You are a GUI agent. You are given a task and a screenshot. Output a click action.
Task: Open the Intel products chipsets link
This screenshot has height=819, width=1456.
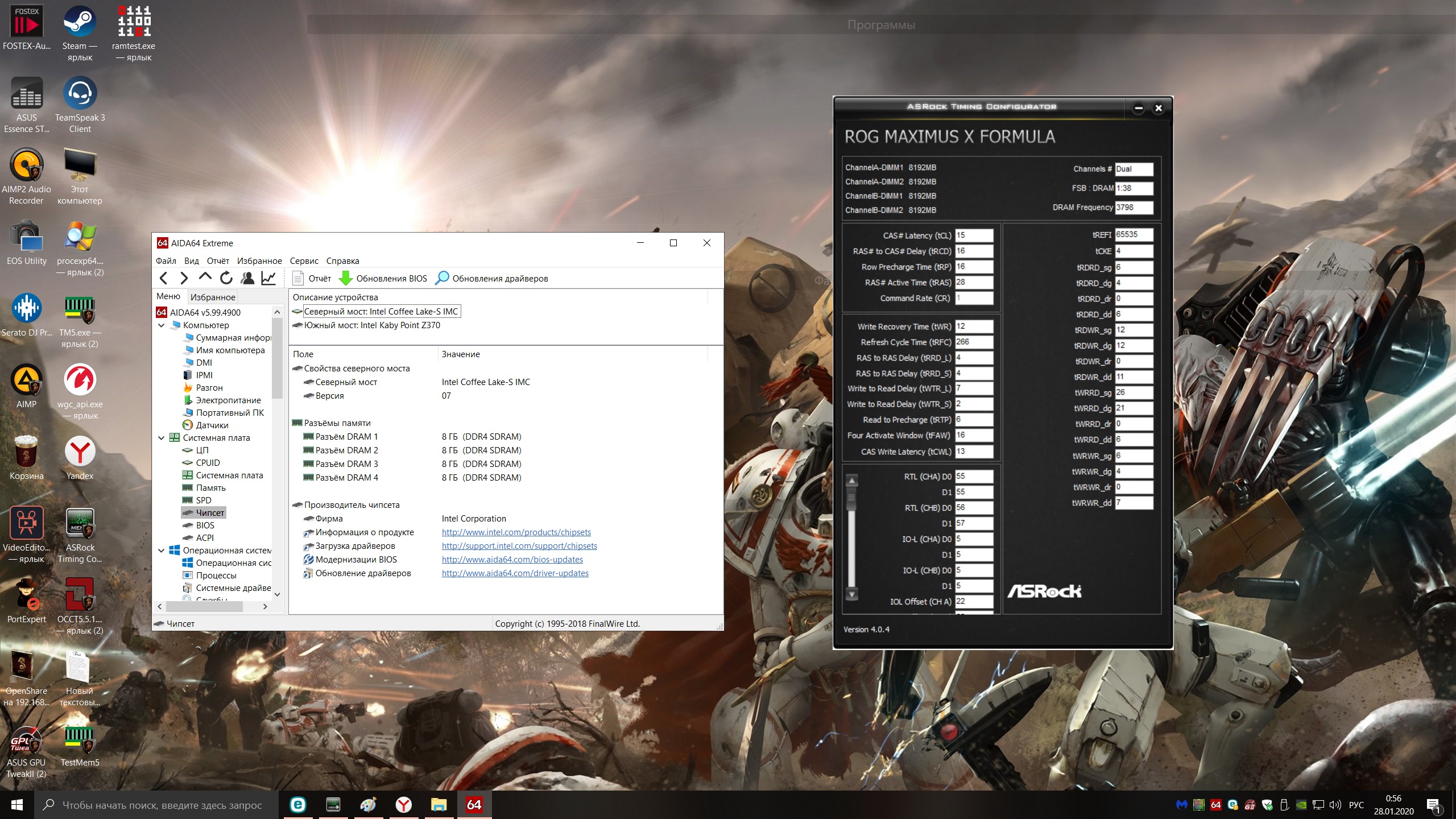tap(516, 532)
